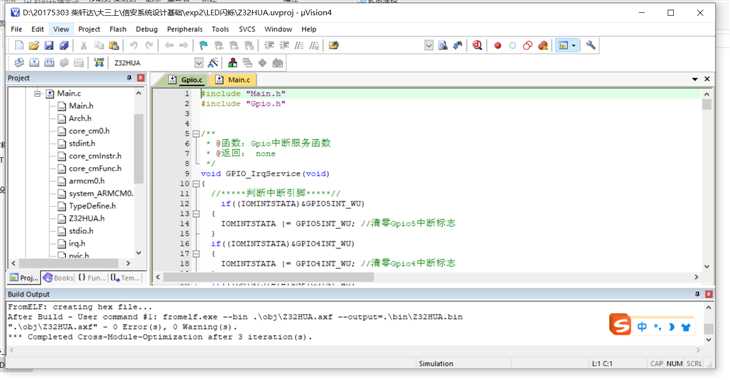
Task: Collapse function body at line 10
Action: [196, 184]
